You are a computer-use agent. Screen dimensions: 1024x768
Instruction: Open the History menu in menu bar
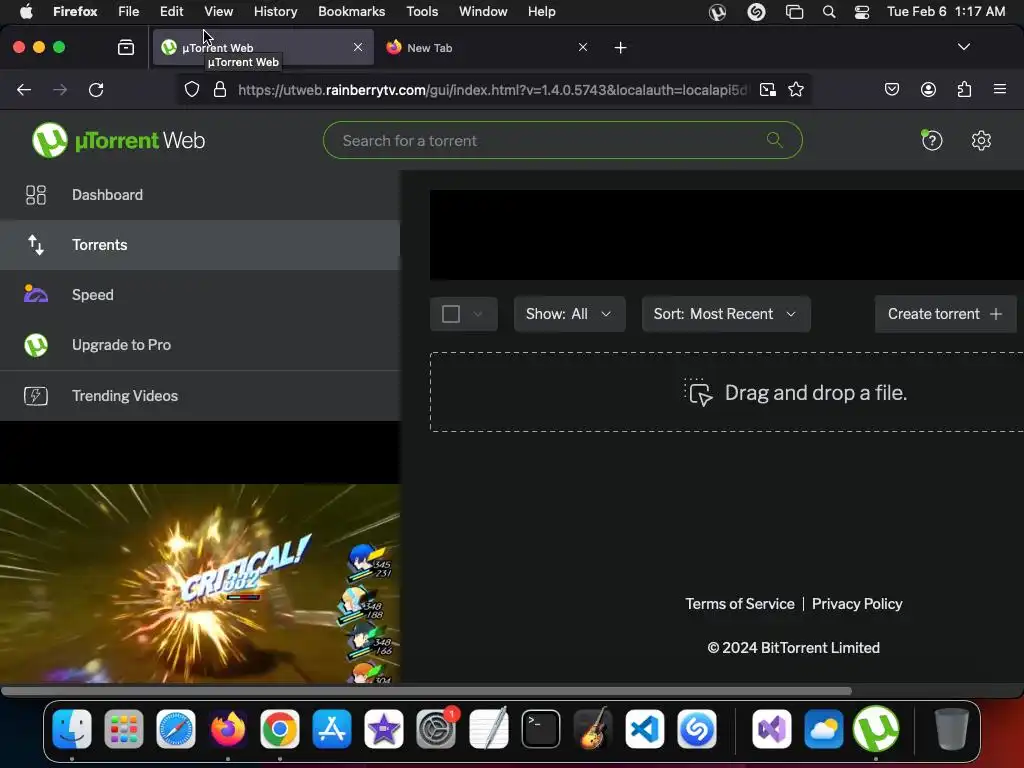(x=276, y=12)
